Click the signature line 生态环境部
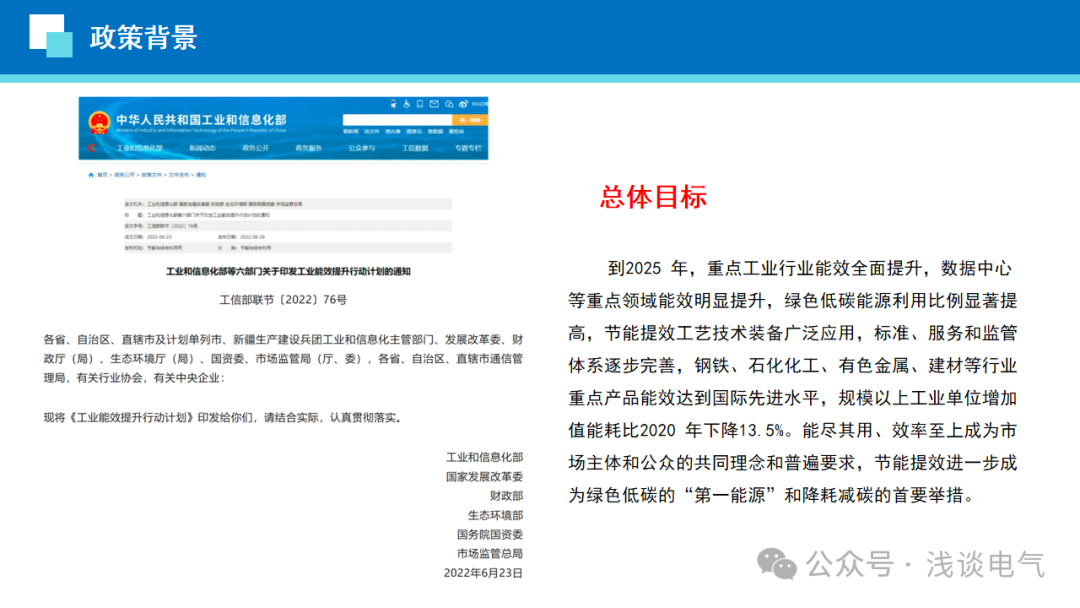Image resolution: width=1080 pixels, height=608 pixels. pyautogui.click(x=495, y=515)
